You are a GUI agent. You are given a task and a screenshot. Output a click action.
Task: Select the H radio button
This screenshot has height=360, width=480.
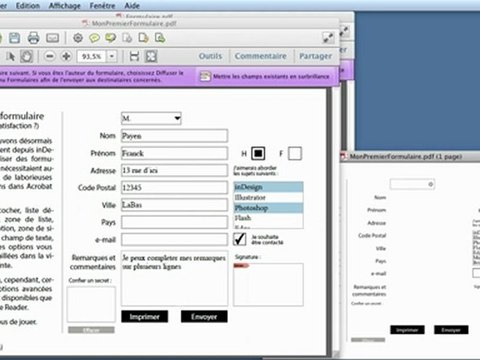pos(258,153)
